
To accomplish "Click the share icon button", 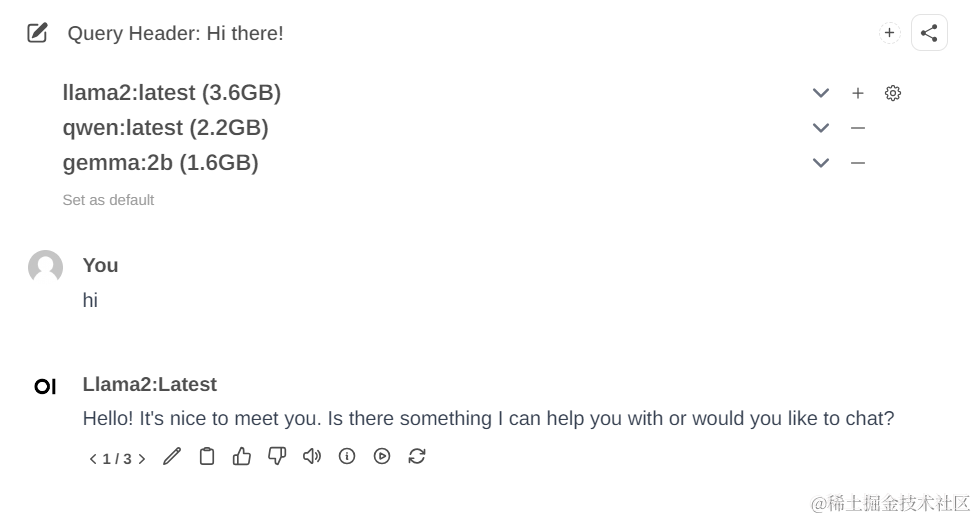I will click(x=929, y=33).
